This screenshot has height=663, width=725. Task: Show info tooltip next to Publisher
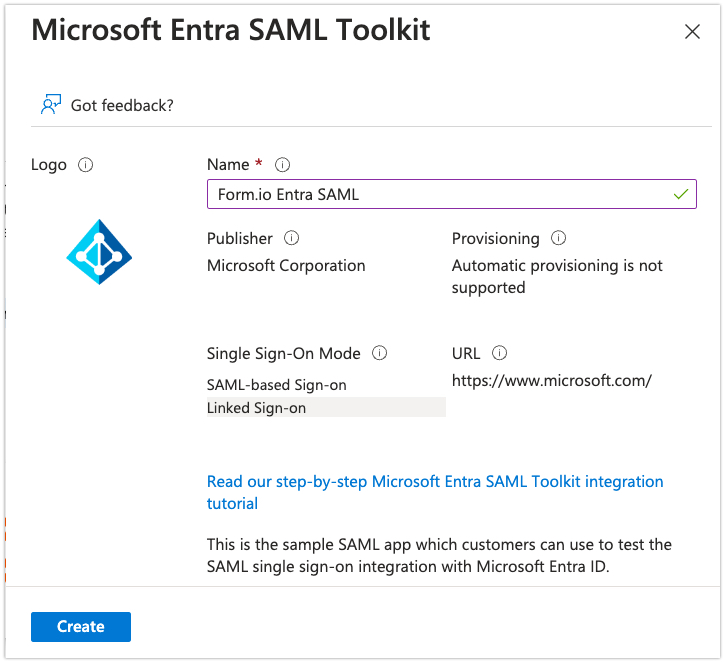coord(291,238)
